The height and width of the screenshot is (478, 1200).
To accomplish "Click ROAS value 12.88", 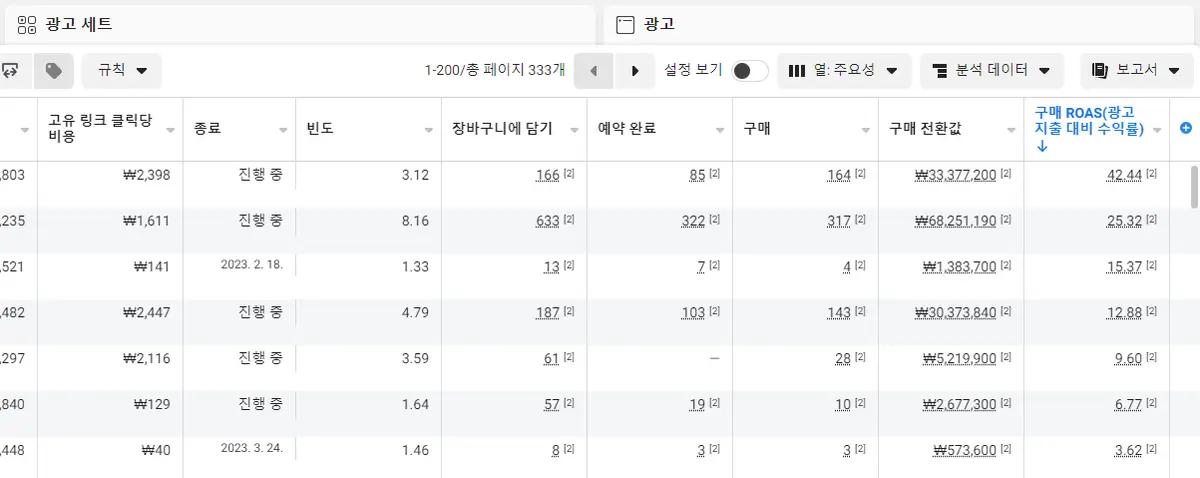I will coord(1124,313).
